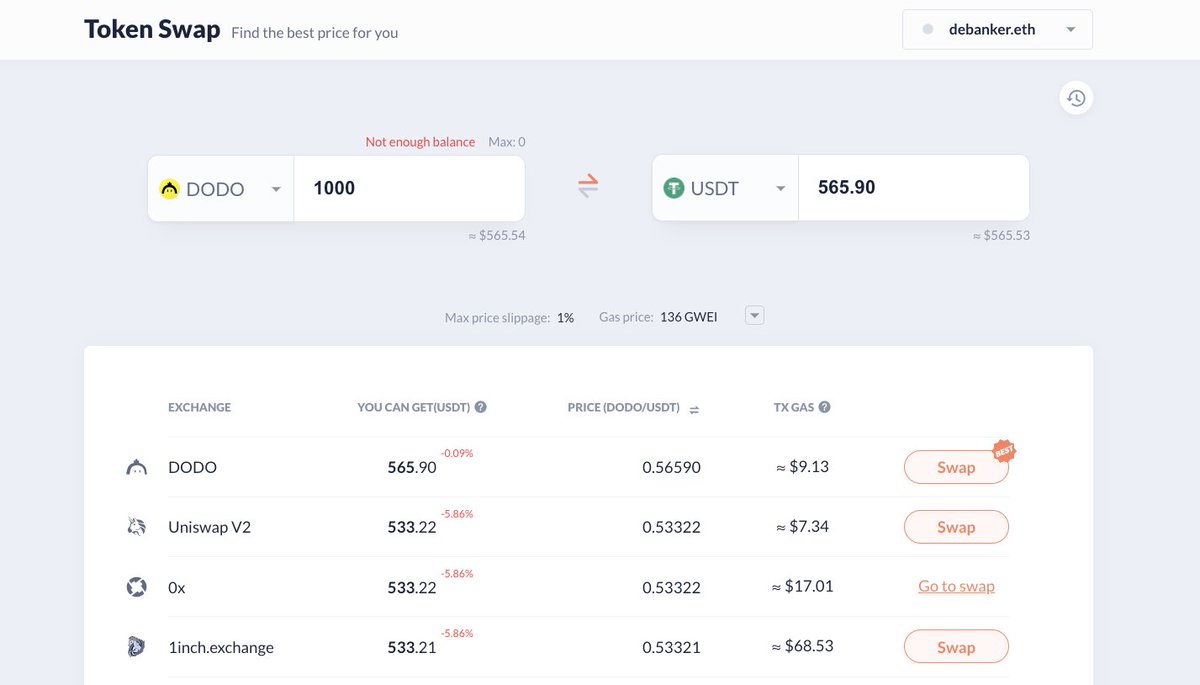Click the ≈ $17.01 gas cost

802,586
